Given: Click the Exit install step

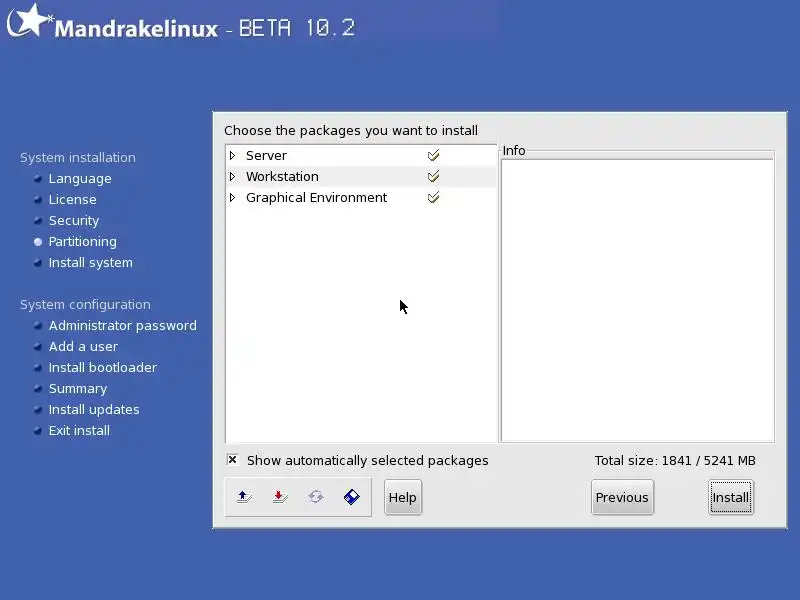Looking at the screenshot, I should pyautogui.click(x=79, y=430).
